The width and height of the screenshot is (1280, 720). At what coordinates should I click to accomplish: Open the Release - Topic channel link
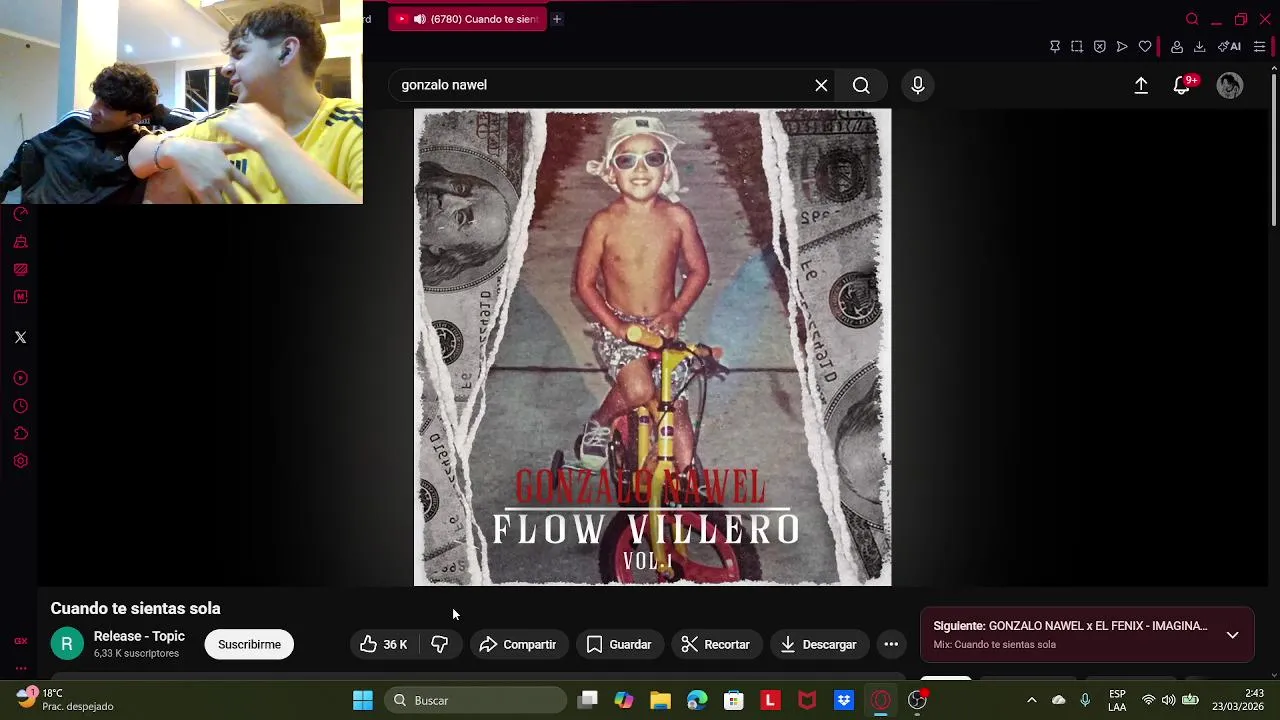click(x=139, y=636)
